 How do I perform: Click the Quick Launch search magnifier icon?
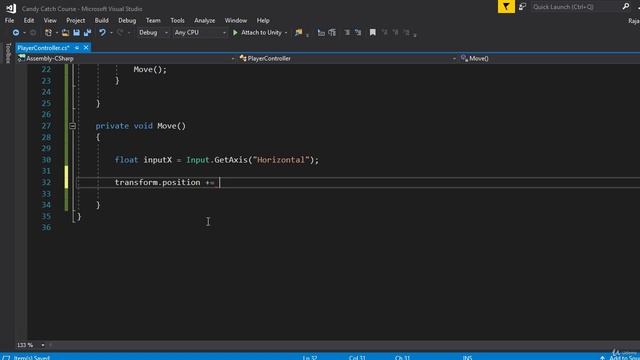(x=626, y=7)
